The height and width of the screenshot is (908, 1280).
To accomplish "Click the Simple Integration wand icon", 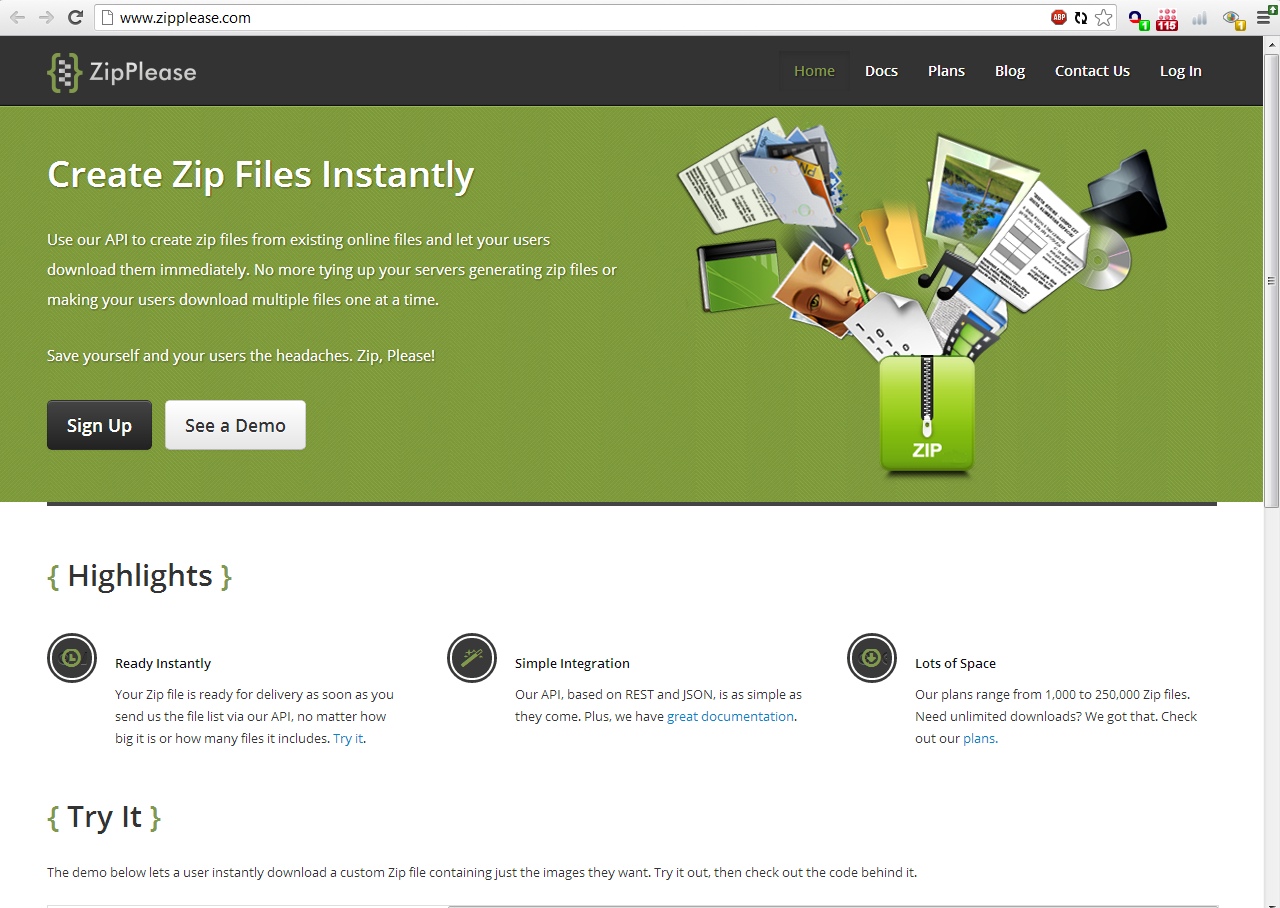I will (472, 658).
